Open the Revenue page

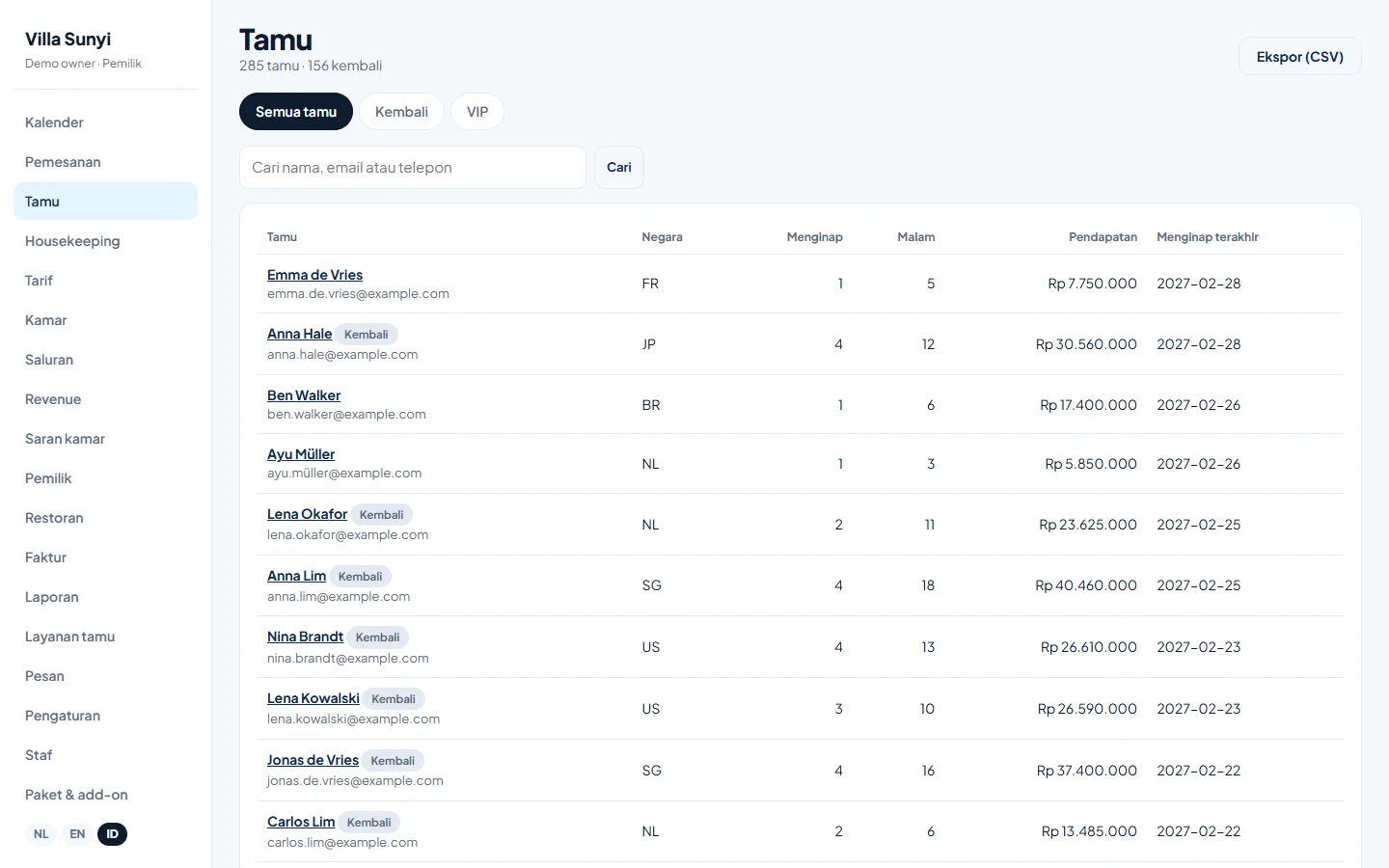pyautogui.click(x=105, y=399)
